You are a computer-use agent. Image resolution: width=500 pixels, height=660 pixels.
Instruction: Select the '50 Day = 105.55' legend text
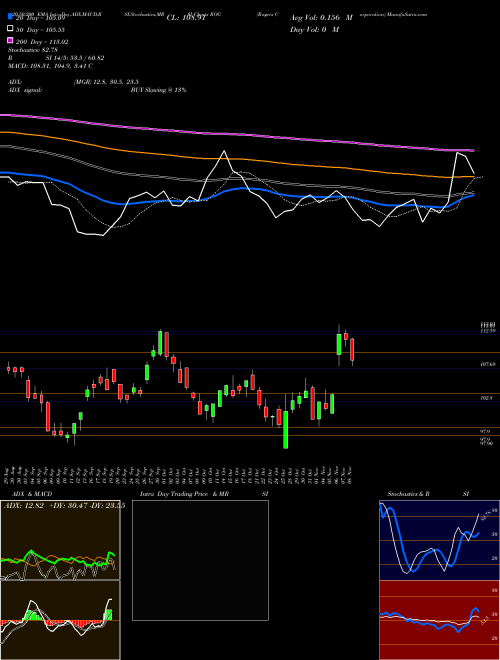tap(42, 29)
